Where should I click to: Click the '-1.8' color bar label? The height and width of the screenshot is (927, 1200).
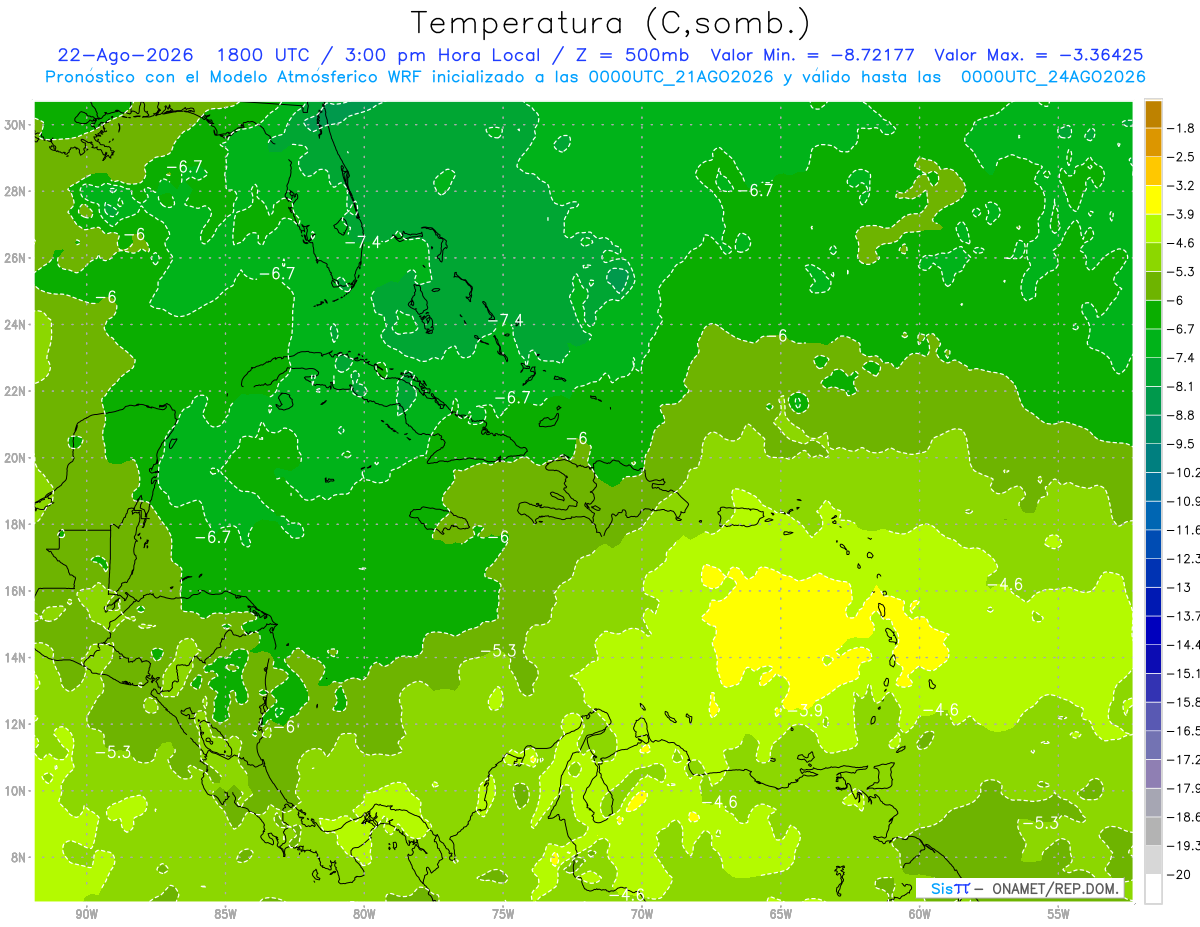click(x=1181, y=128)
